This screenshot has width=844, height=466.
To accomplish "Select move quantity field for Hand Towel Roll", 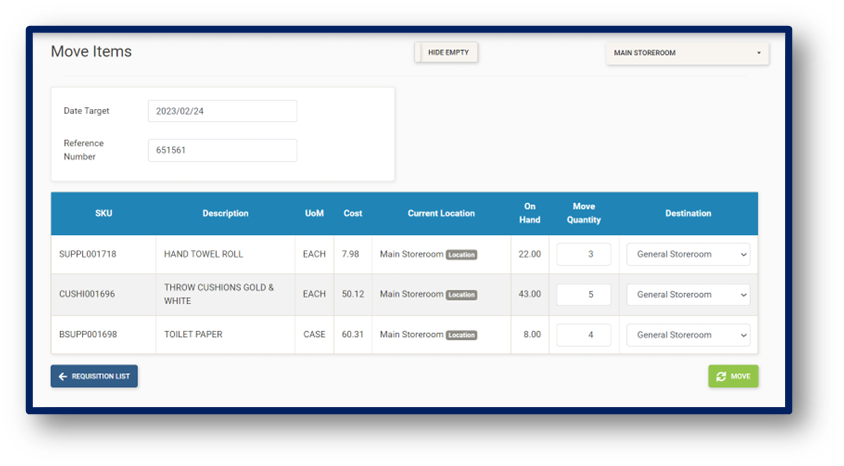I will (583, 255).
